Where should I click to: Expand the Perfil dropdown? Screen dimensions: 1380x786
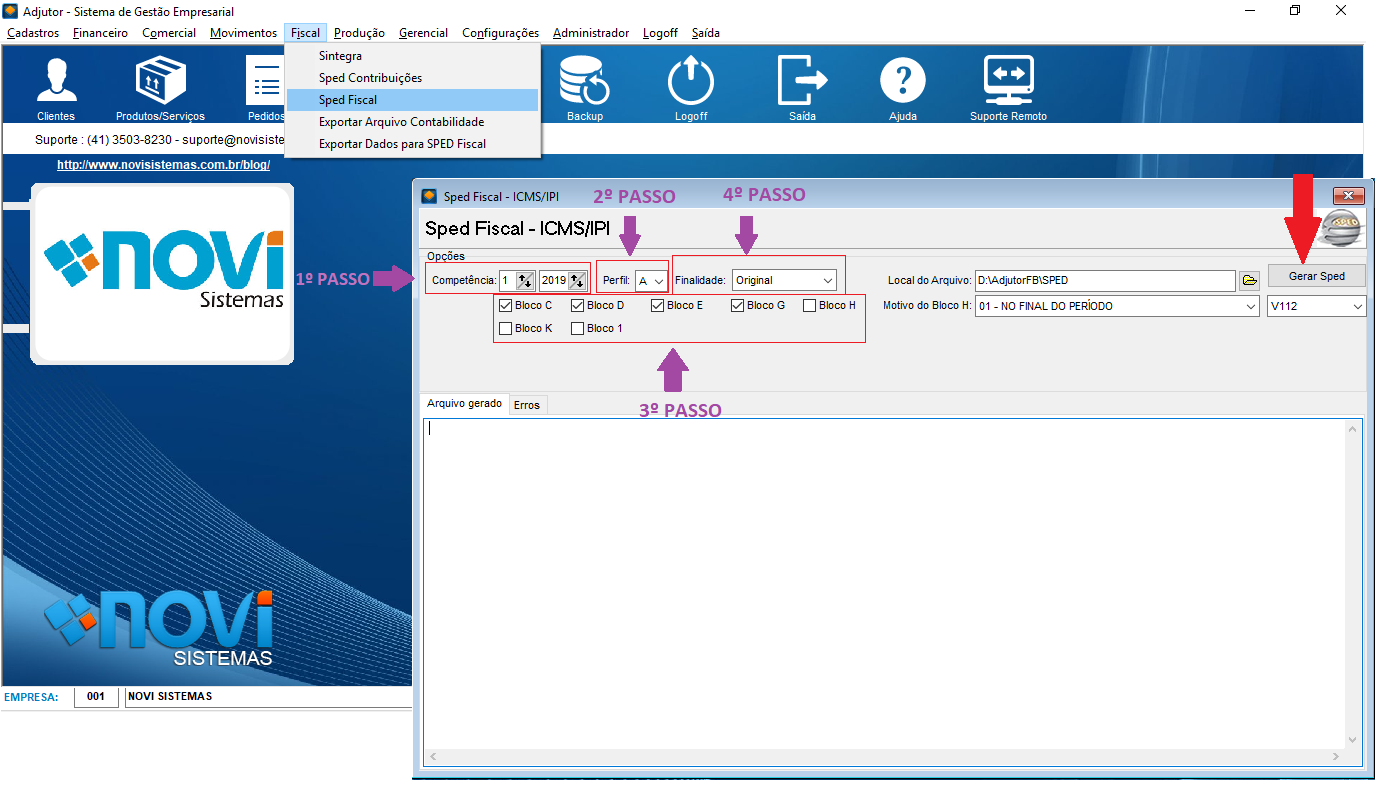click(x=658, y=281)
